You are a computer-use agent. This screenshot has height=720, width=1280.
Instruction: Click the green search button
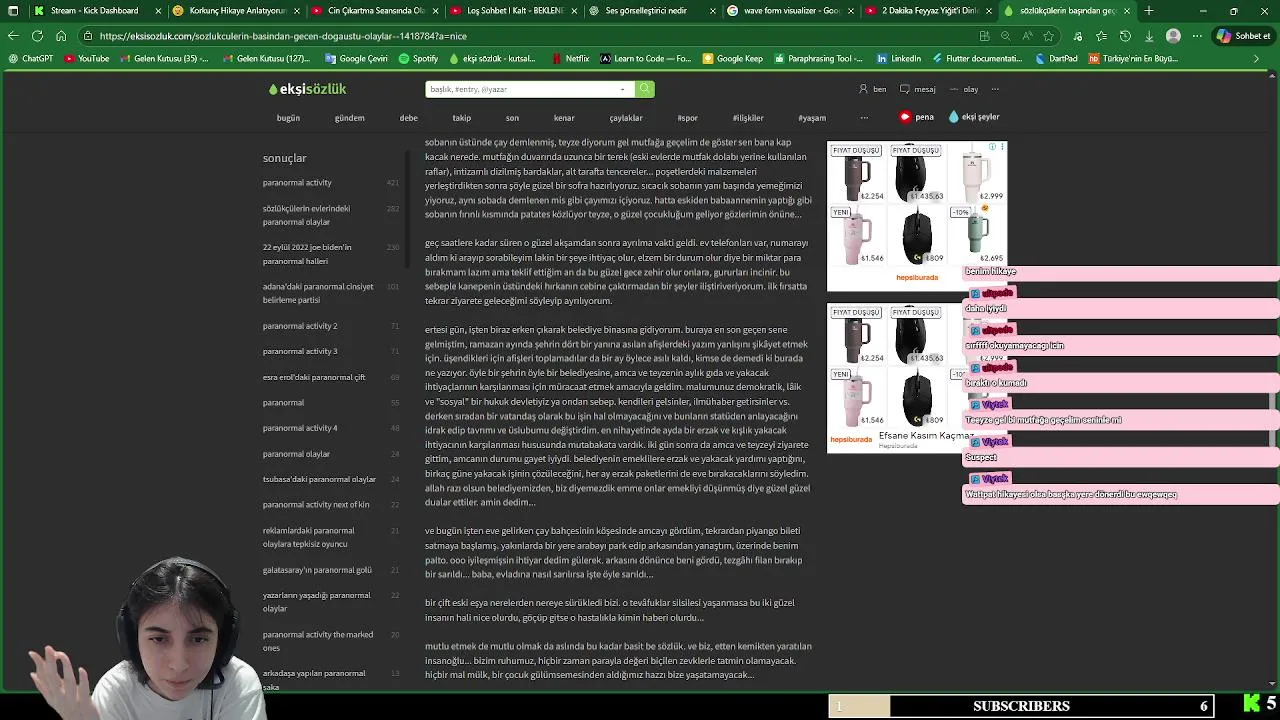[x=645, y=89]
